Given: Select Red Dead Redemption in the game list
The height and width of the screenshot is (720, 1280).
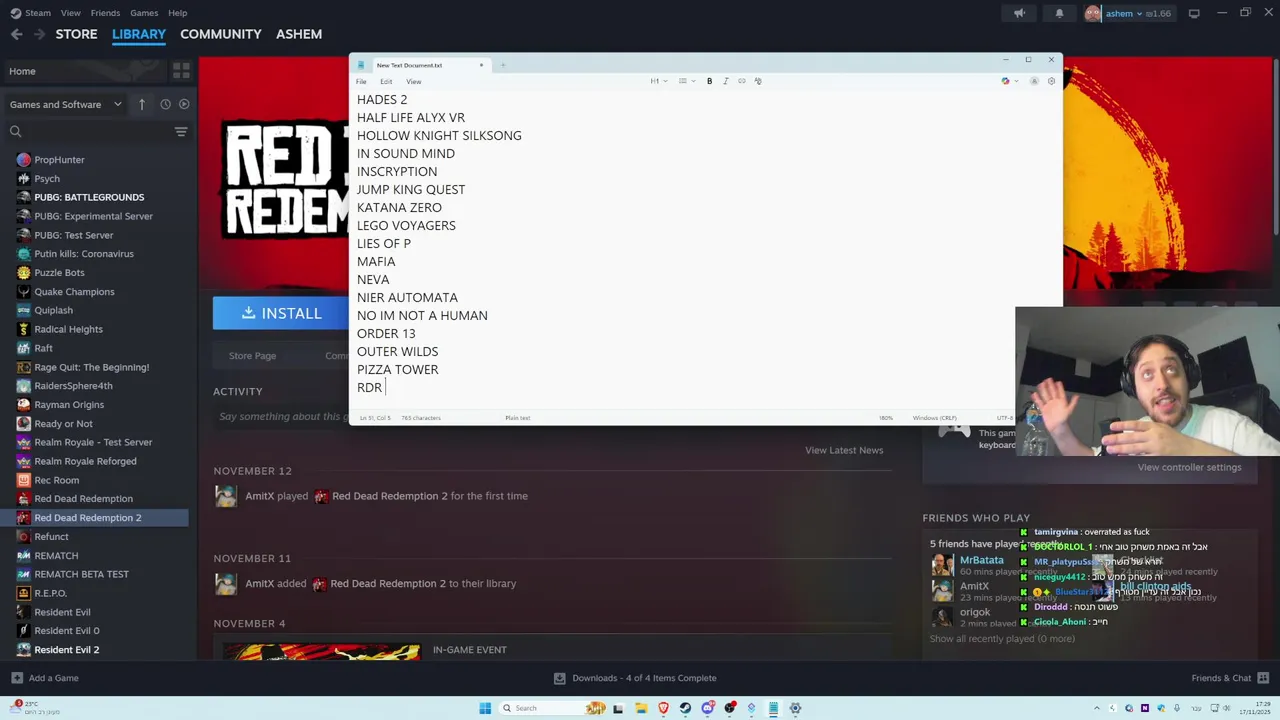Looking at the screenshot, I should click(83, 498).
